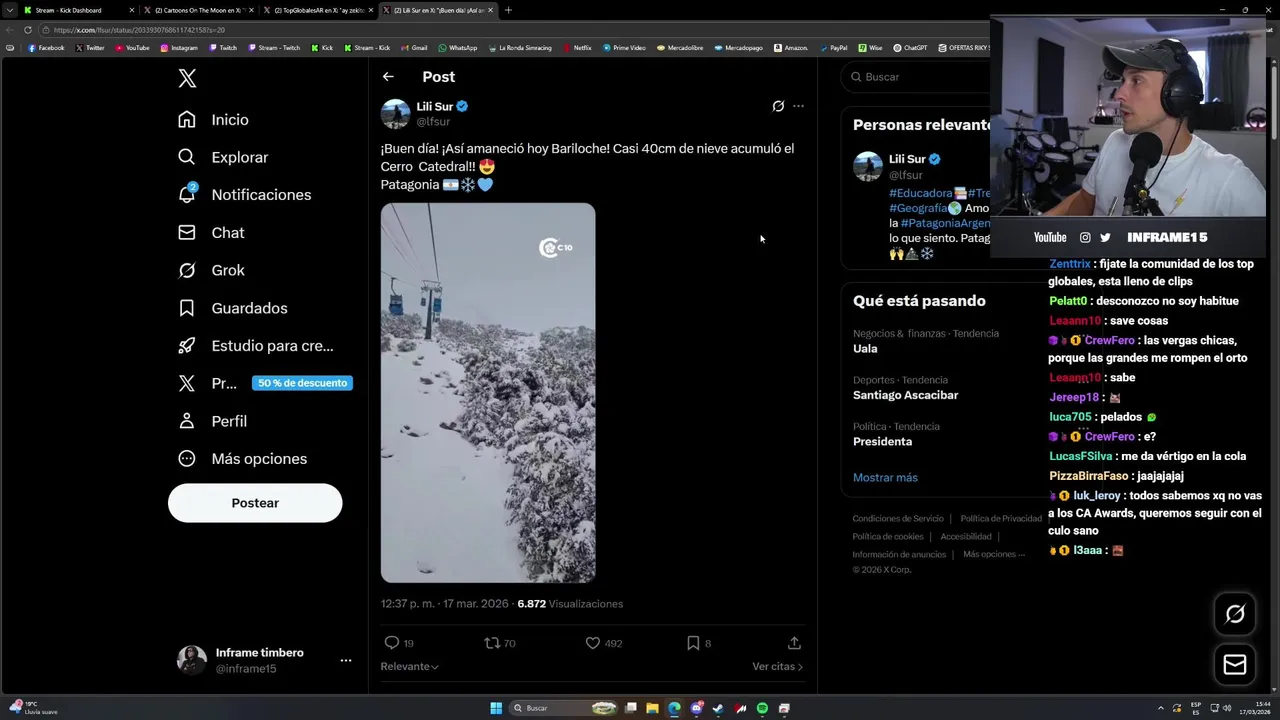Open the Gmail bookmark
Viewport: 1280px width, 720px height.
point(414,48)
